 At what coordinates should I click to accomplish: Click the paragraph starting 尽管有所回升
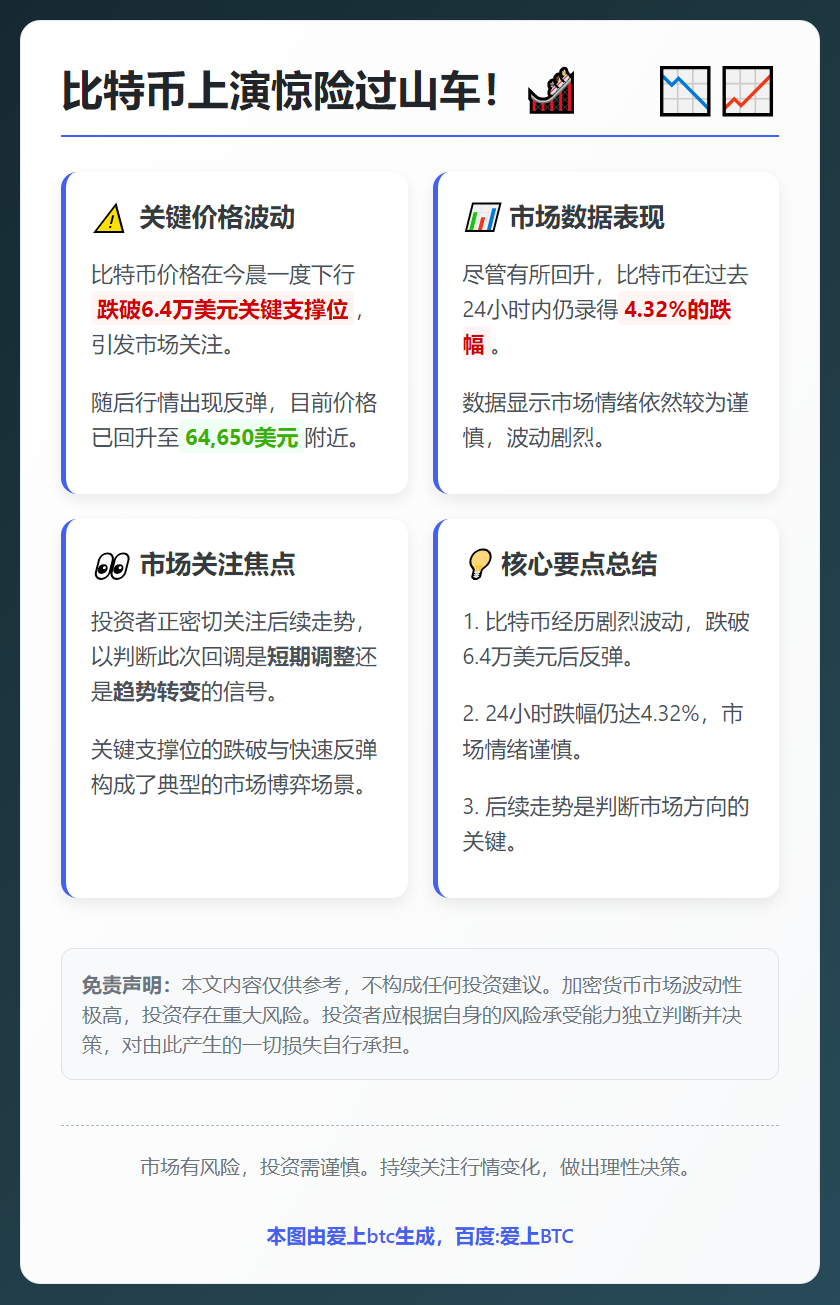606,310
